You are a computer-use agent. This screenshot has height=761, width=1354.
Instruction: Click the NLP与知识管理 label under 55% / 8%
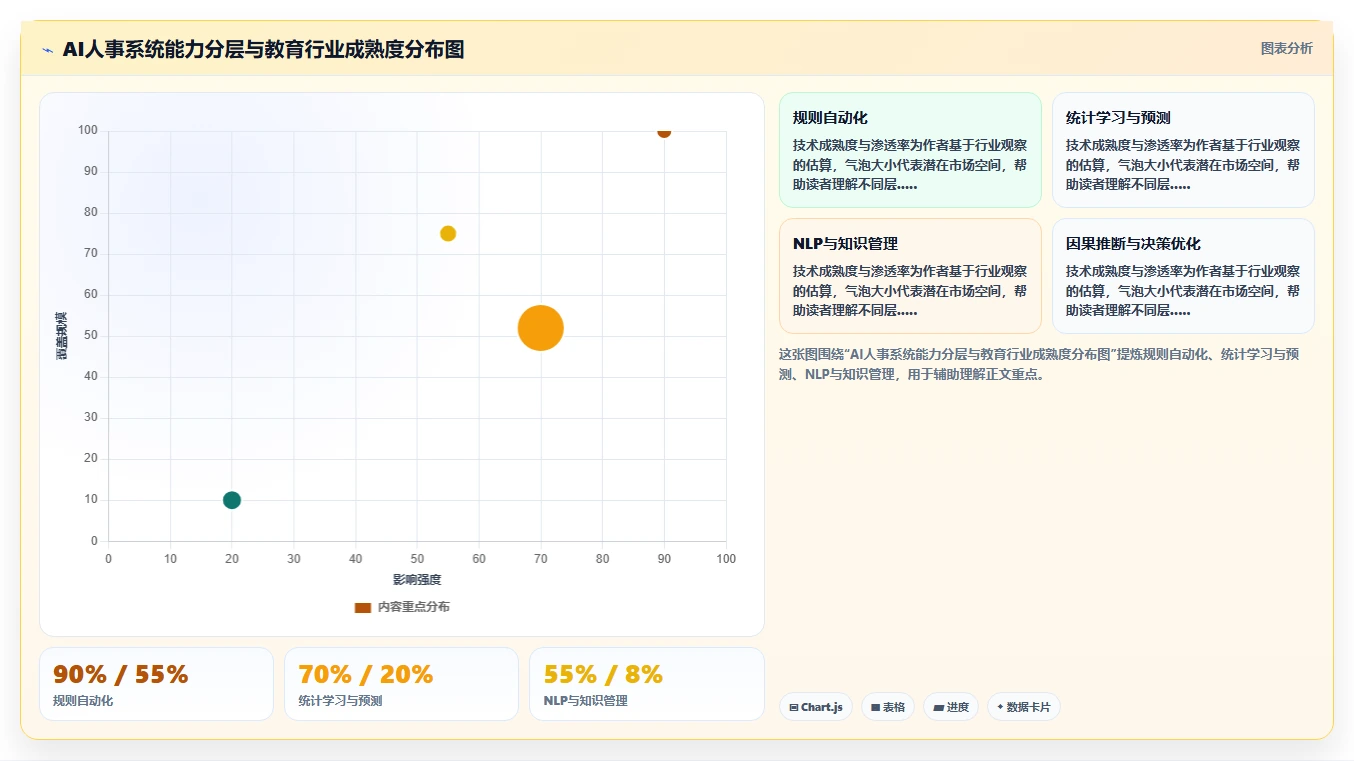(586, 701)
